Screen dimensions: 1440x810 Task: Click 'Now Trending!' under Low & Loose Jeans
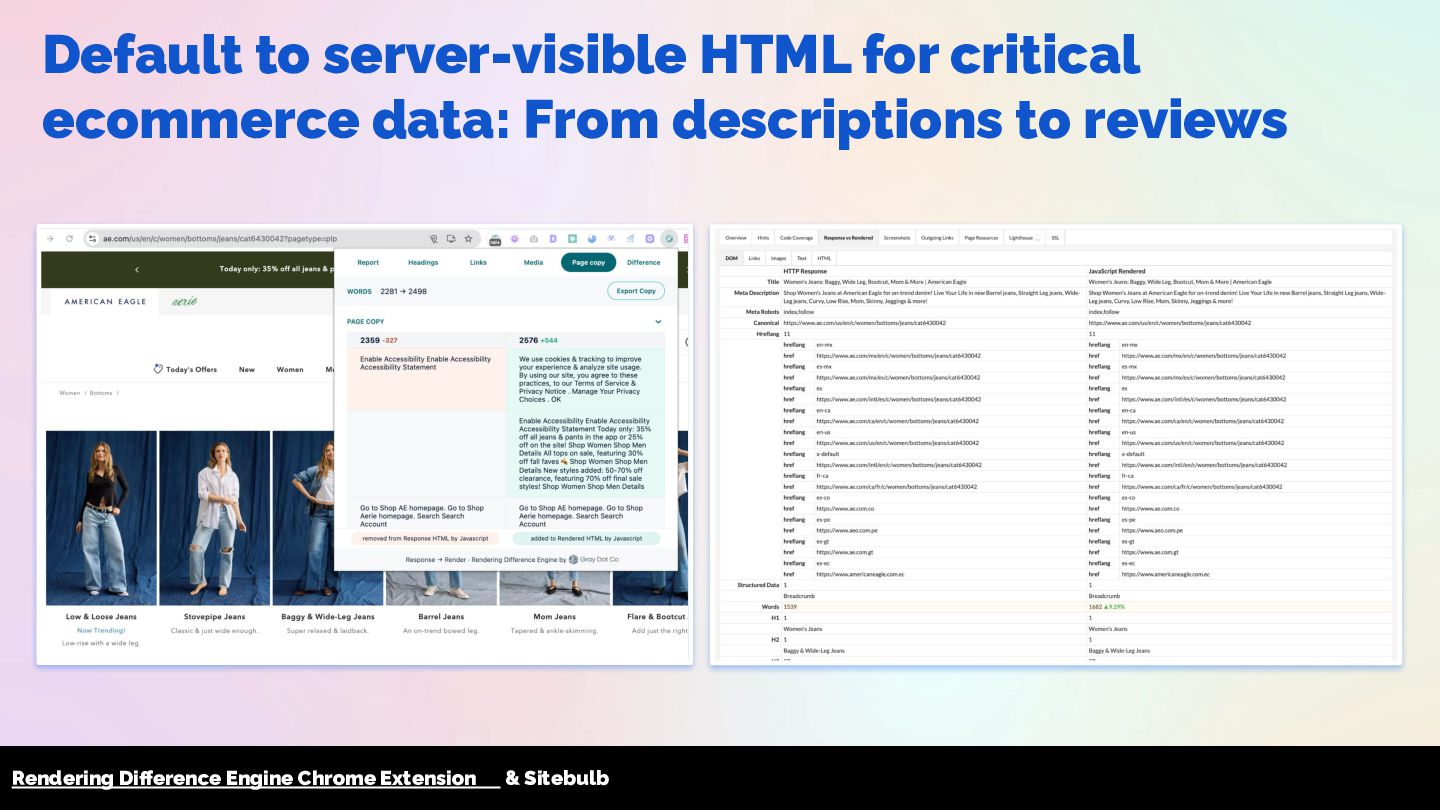[x=101, y=631]
